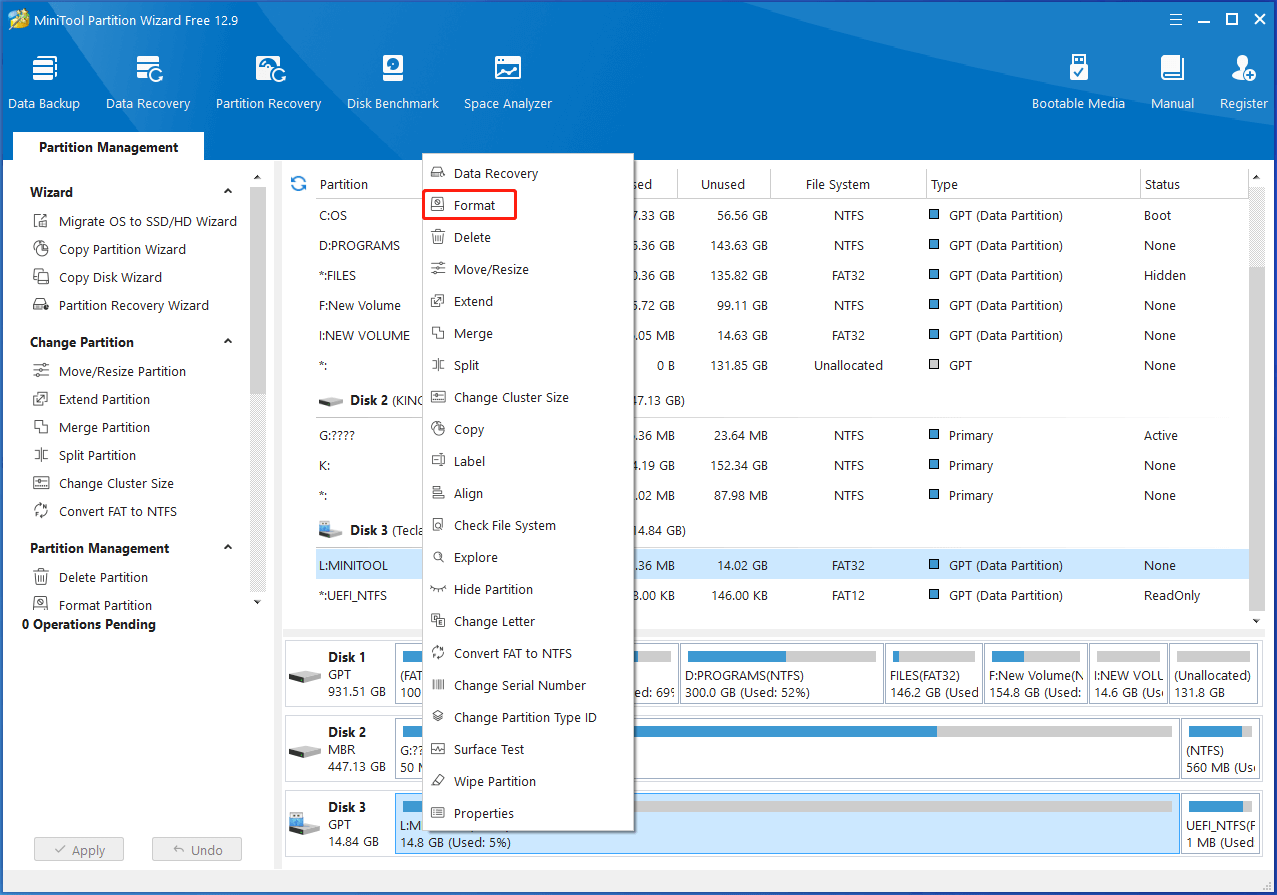Click Change Cluster Size in sidebar
This screenshot has width=1277, height=895.
(x=104, y=483)
